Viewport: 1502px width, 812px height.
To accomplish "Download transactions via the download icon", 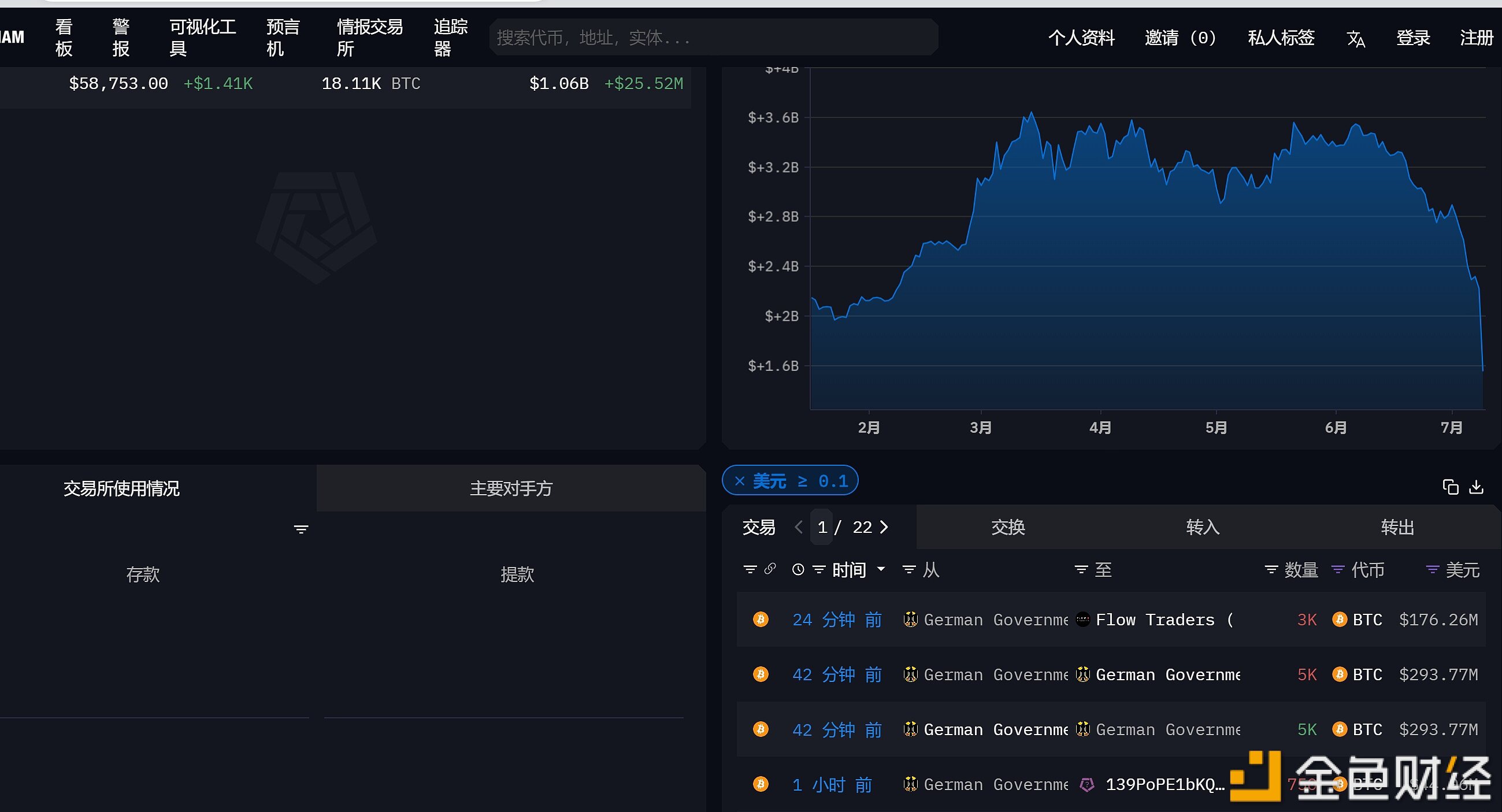I will pos(1476,487).
